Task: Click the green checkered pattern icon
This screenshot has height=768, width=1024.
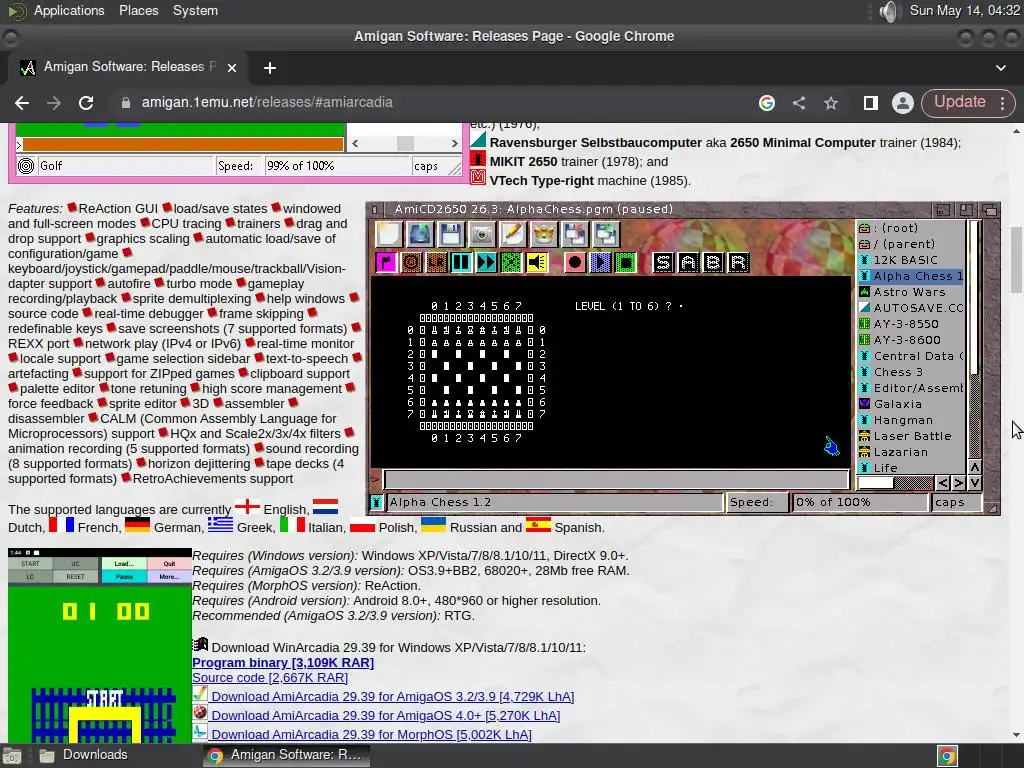Action: (511, 263)
